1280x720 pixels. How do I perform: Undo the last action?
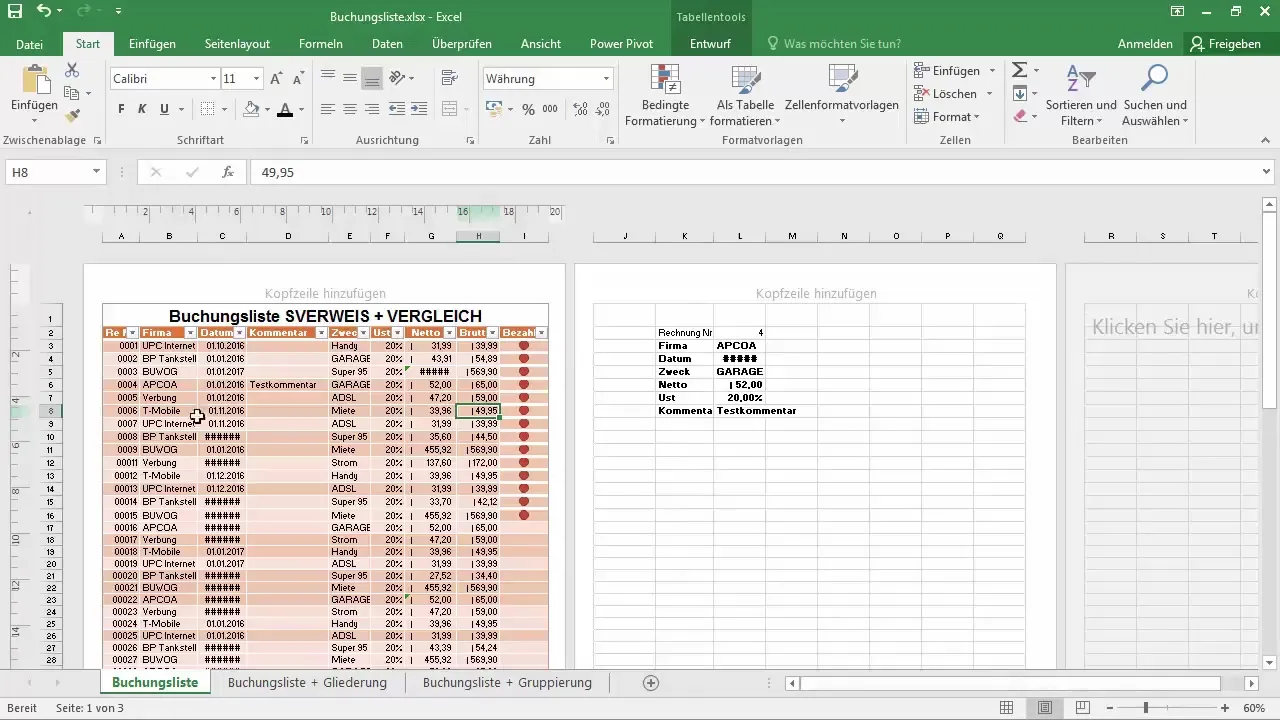(x=44, y=12)
